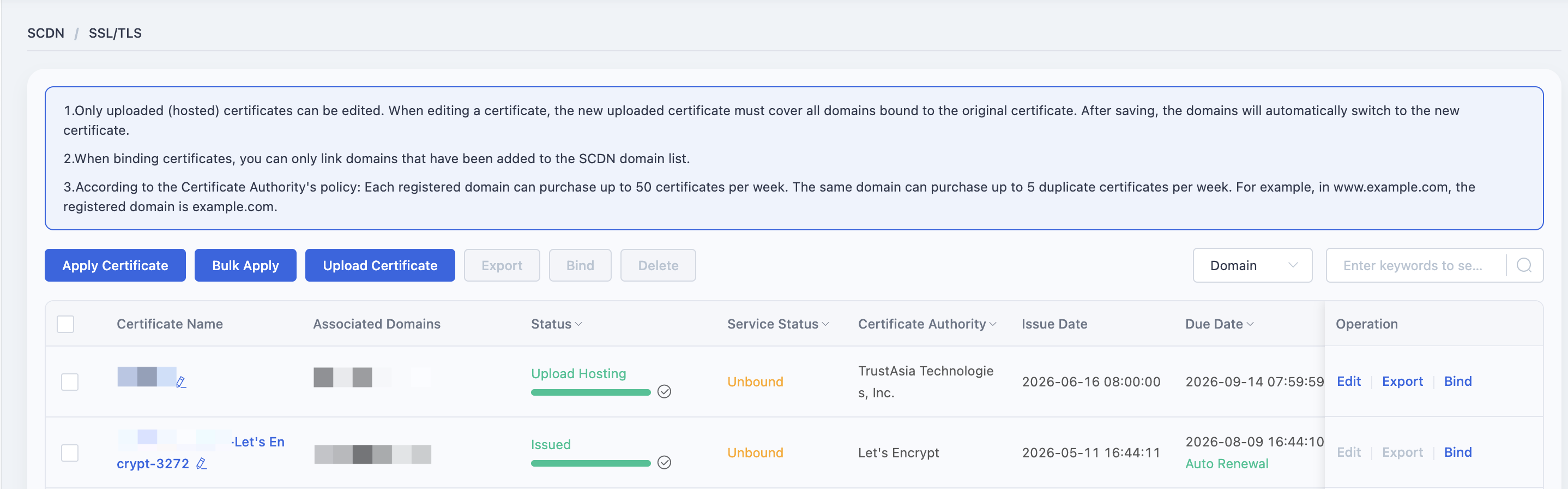Screen dimensions: 1568x489
Task: Select SSL/TLS breadcrumb item
Action: point(115,33)
